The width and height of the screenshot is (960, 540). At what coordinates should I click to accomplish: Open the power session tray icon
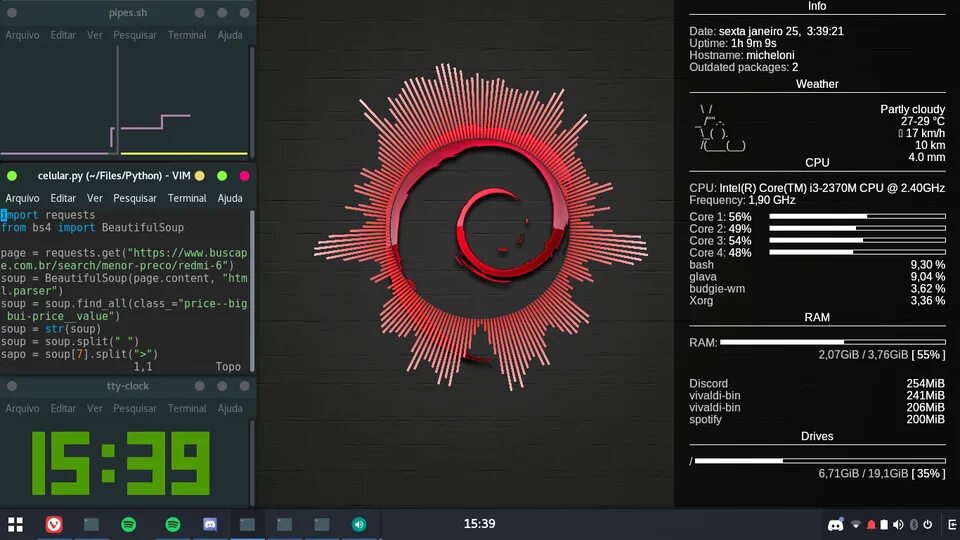[x=928, y=525]
